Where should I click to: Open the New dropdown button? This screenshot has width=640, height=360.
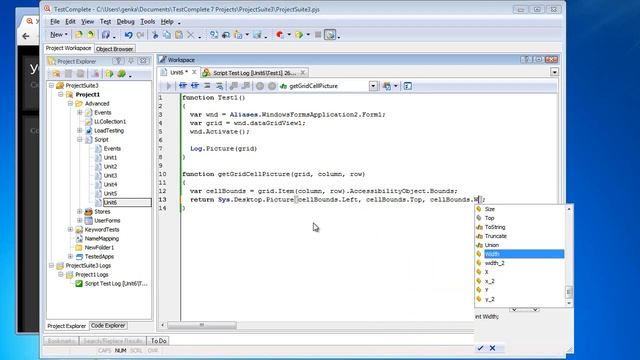59,35
